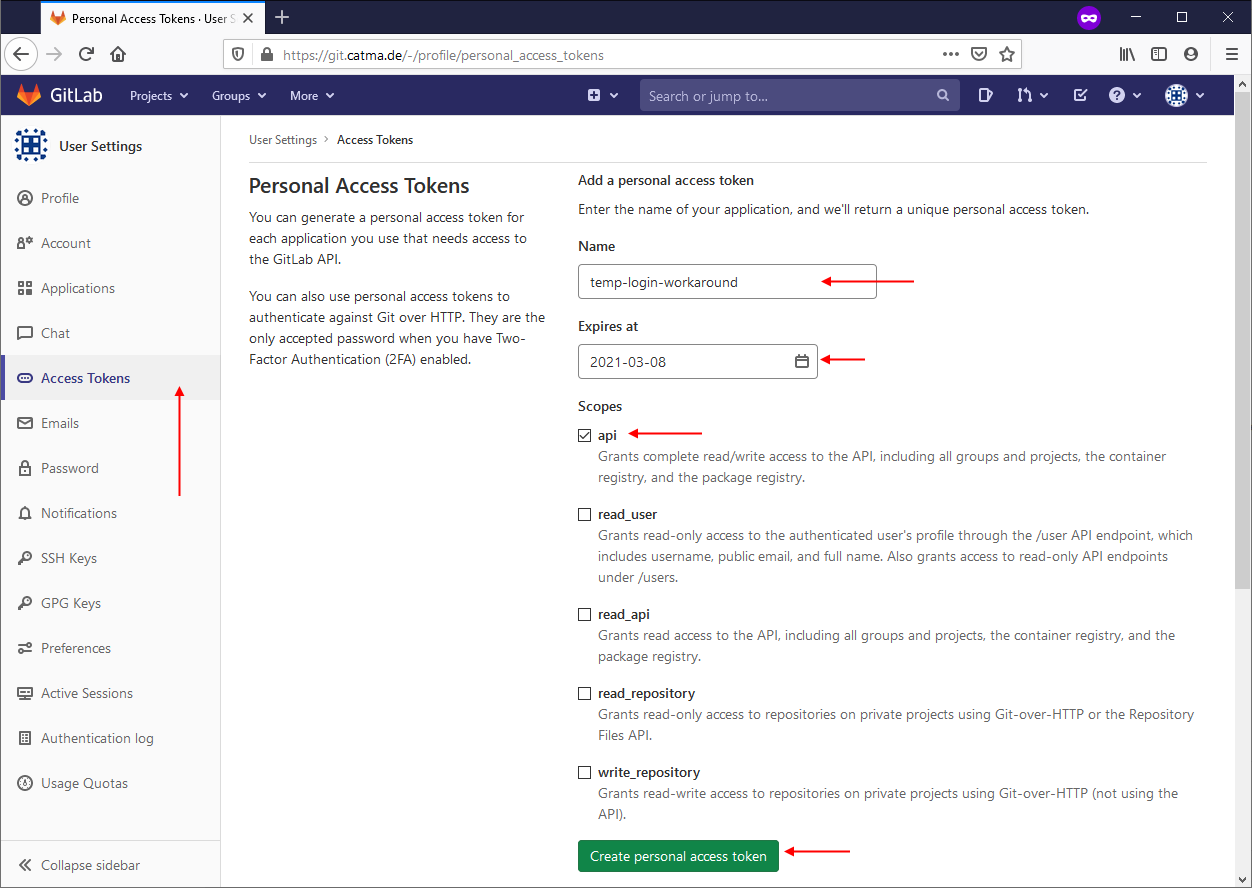Go to Preferences in sidebar
This screenshot has height=888, width=1252.
(x=110, y=648)
